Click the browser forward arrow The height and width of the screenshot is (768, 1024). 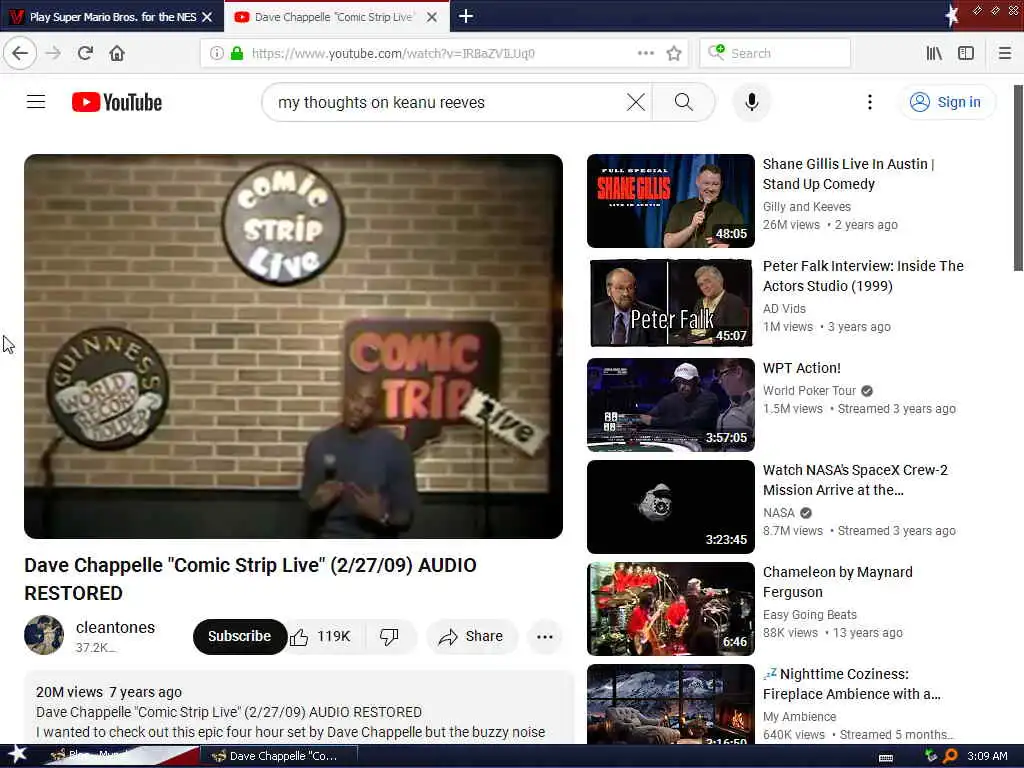[54, 53]
